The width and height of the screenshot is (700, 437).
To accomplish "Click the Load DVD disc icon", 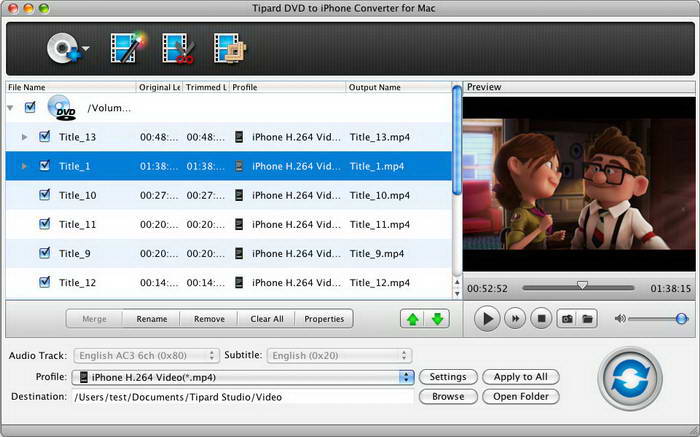I will tap(64, 47).
